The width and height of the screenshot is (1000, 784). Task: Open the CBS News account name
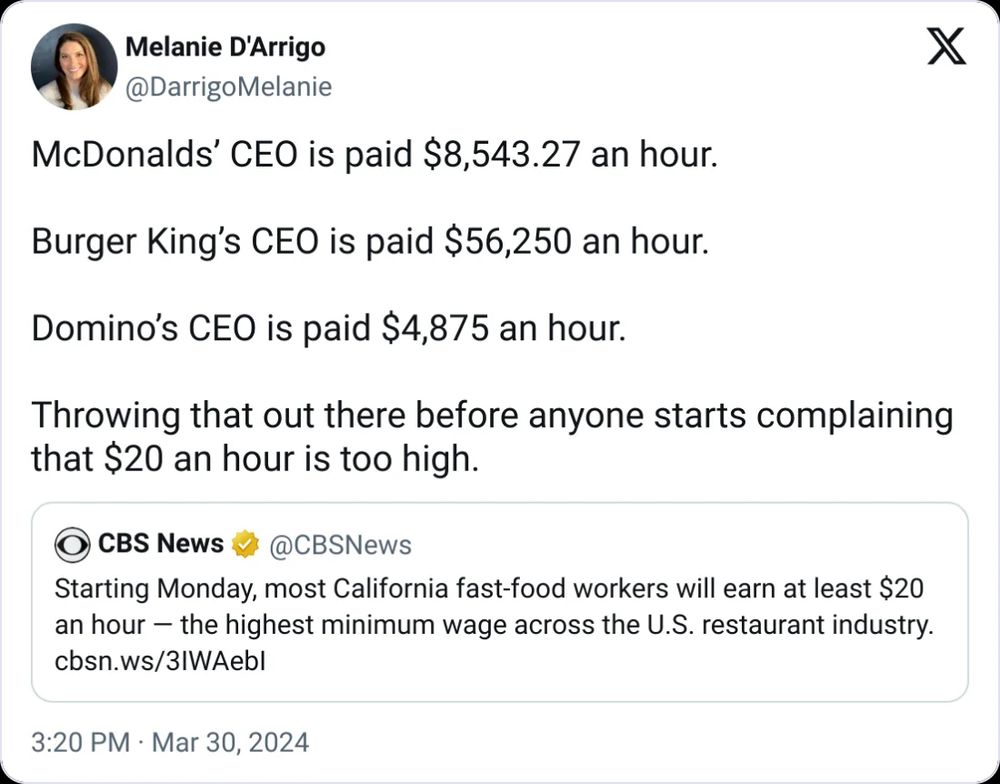tap(161, 544)
